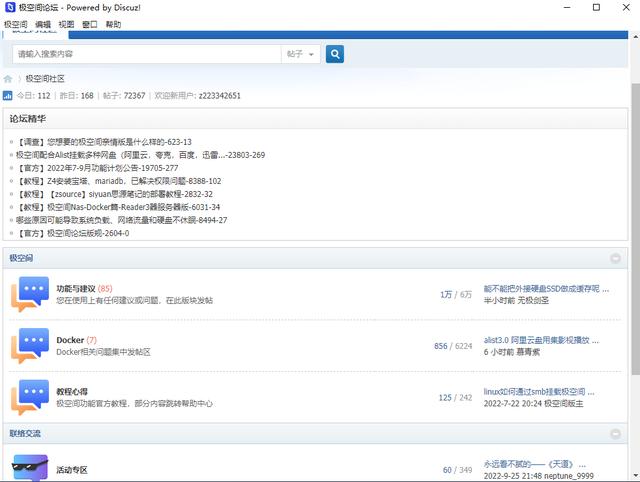Open the 极空间 menu
Viewport: 640px width, 482px height.
pyautogui.click(x=16, y=24)
